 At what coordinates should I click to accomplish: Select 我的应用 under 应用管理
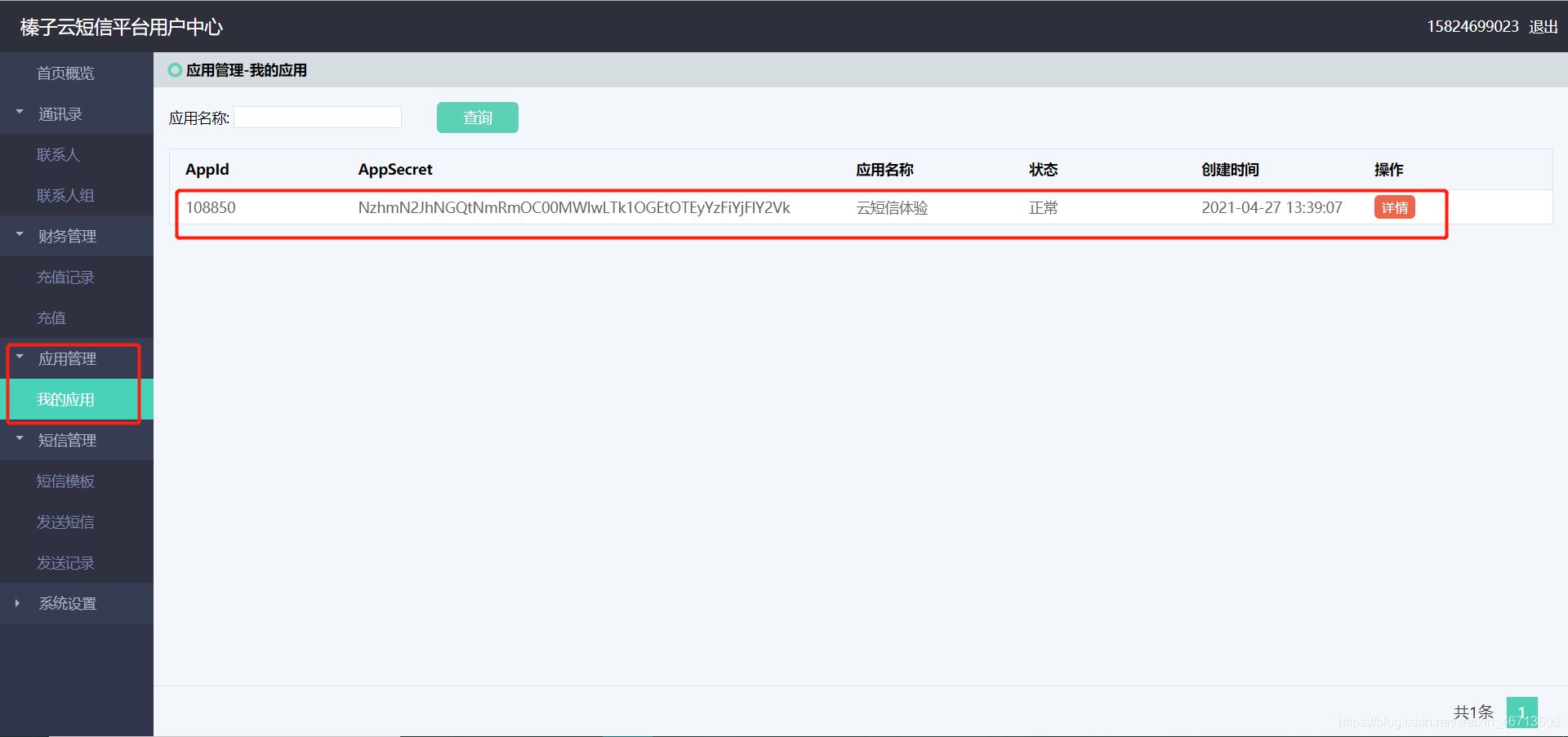(66, 399)
